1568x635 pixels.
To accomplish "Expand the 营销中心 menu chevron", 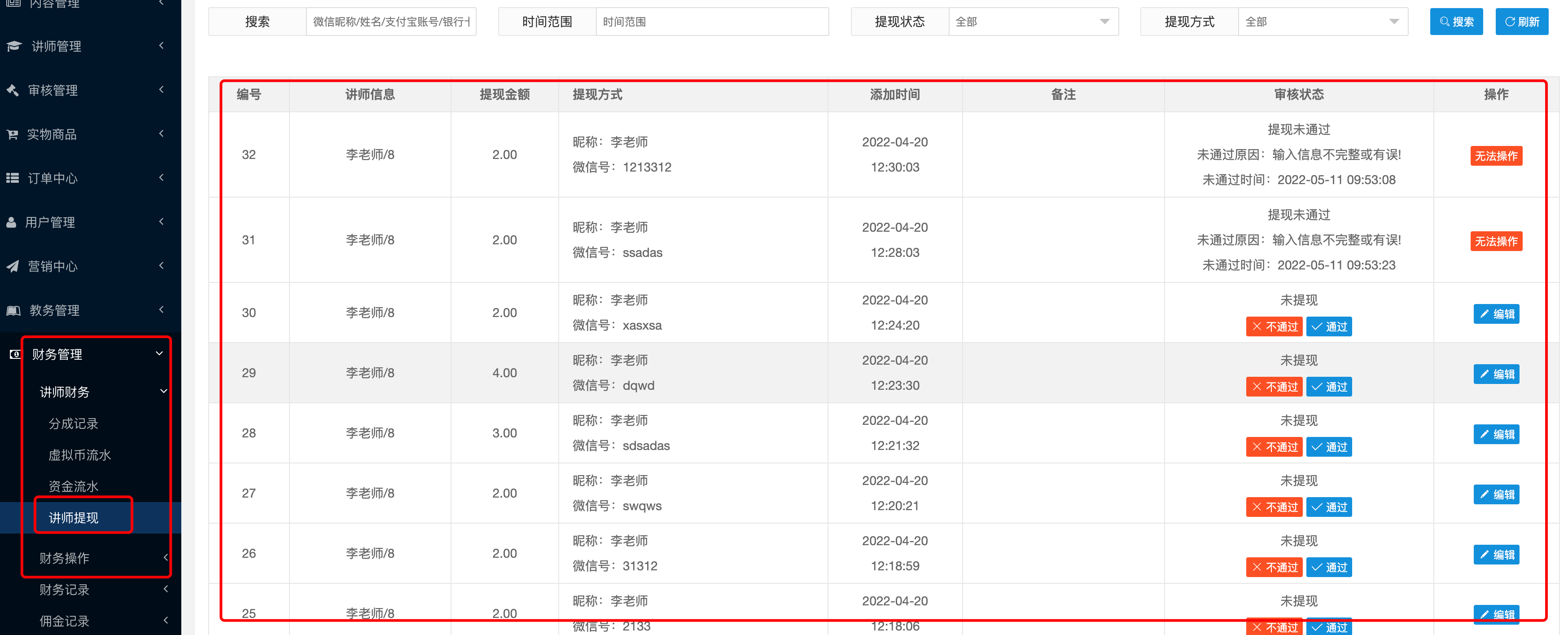I will (x=161, y=265).
